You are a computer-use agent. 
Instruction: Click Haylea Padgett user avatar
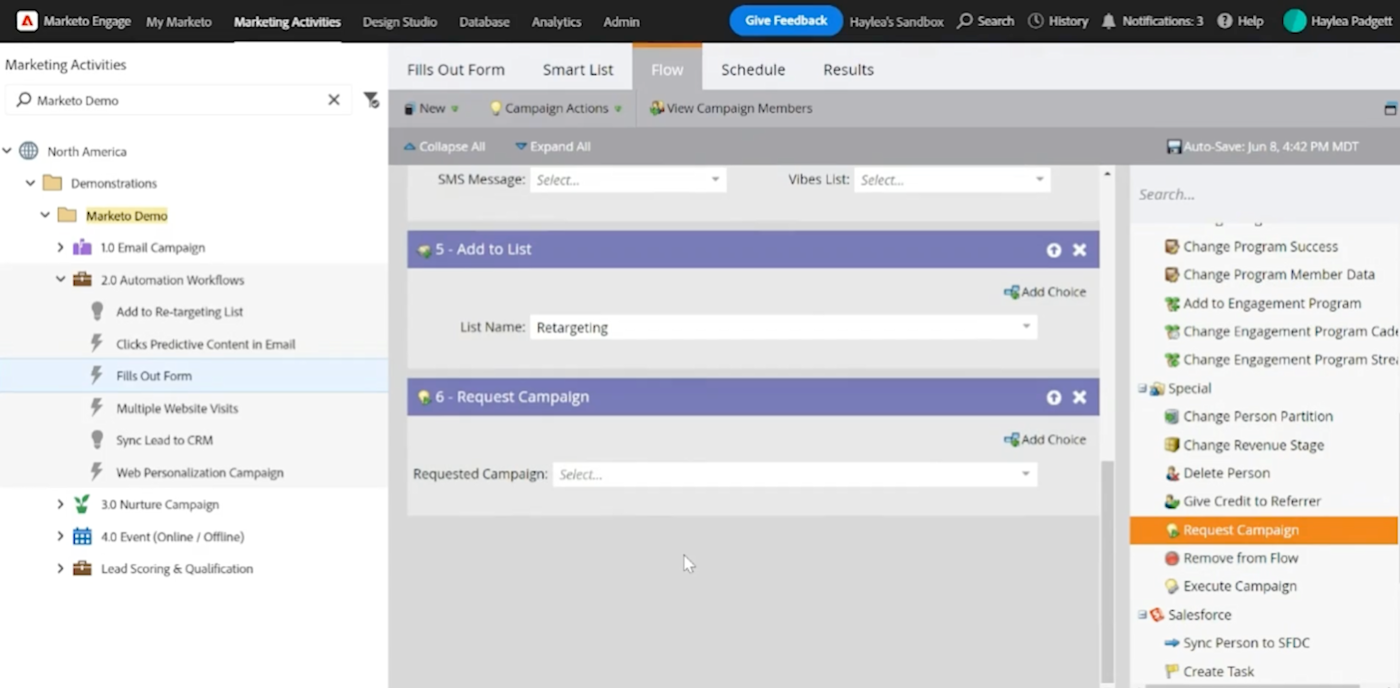click(1294, 21)
